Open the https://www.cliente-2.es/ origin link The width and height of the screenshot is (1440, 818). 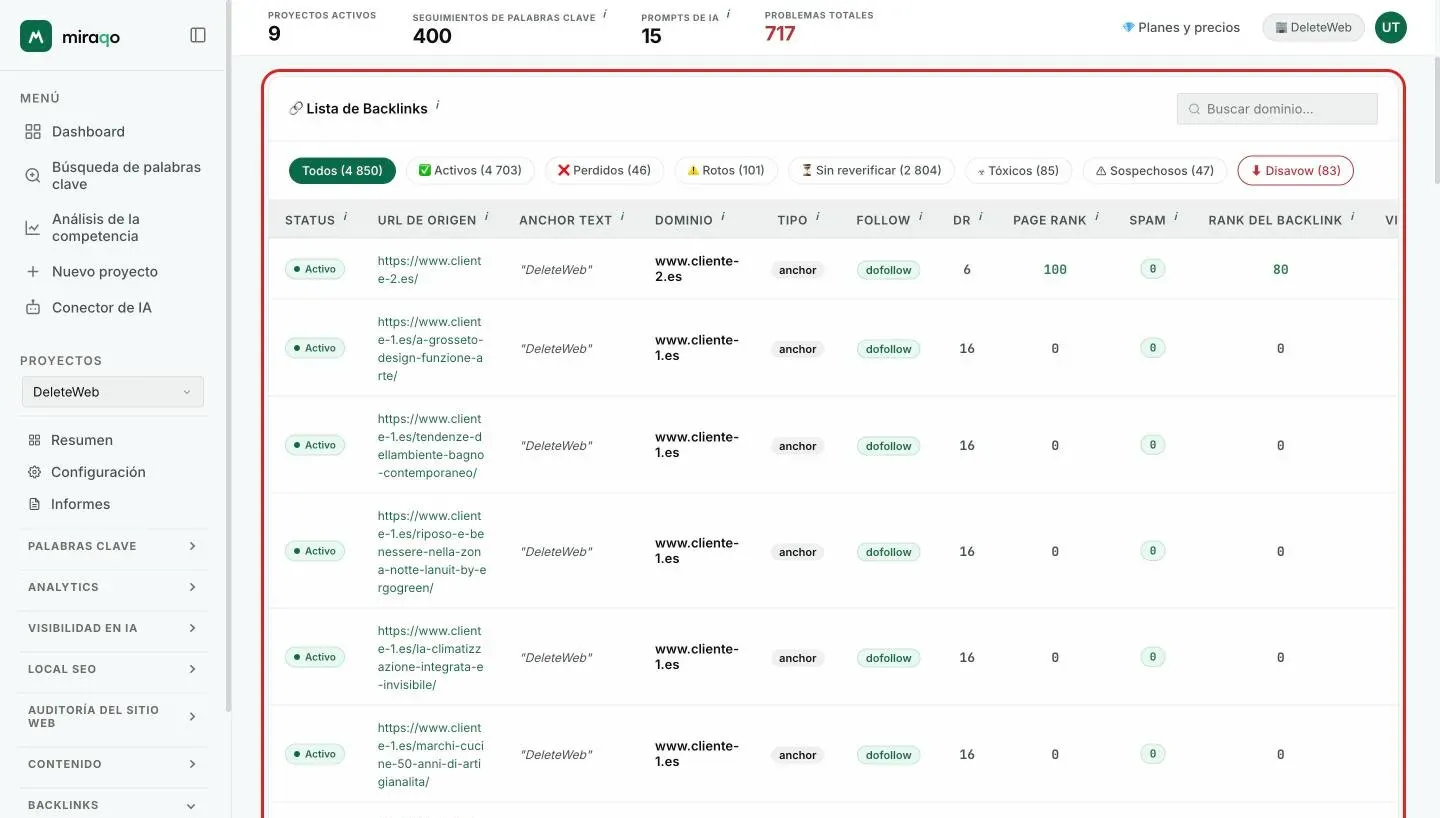coord(430,269)
